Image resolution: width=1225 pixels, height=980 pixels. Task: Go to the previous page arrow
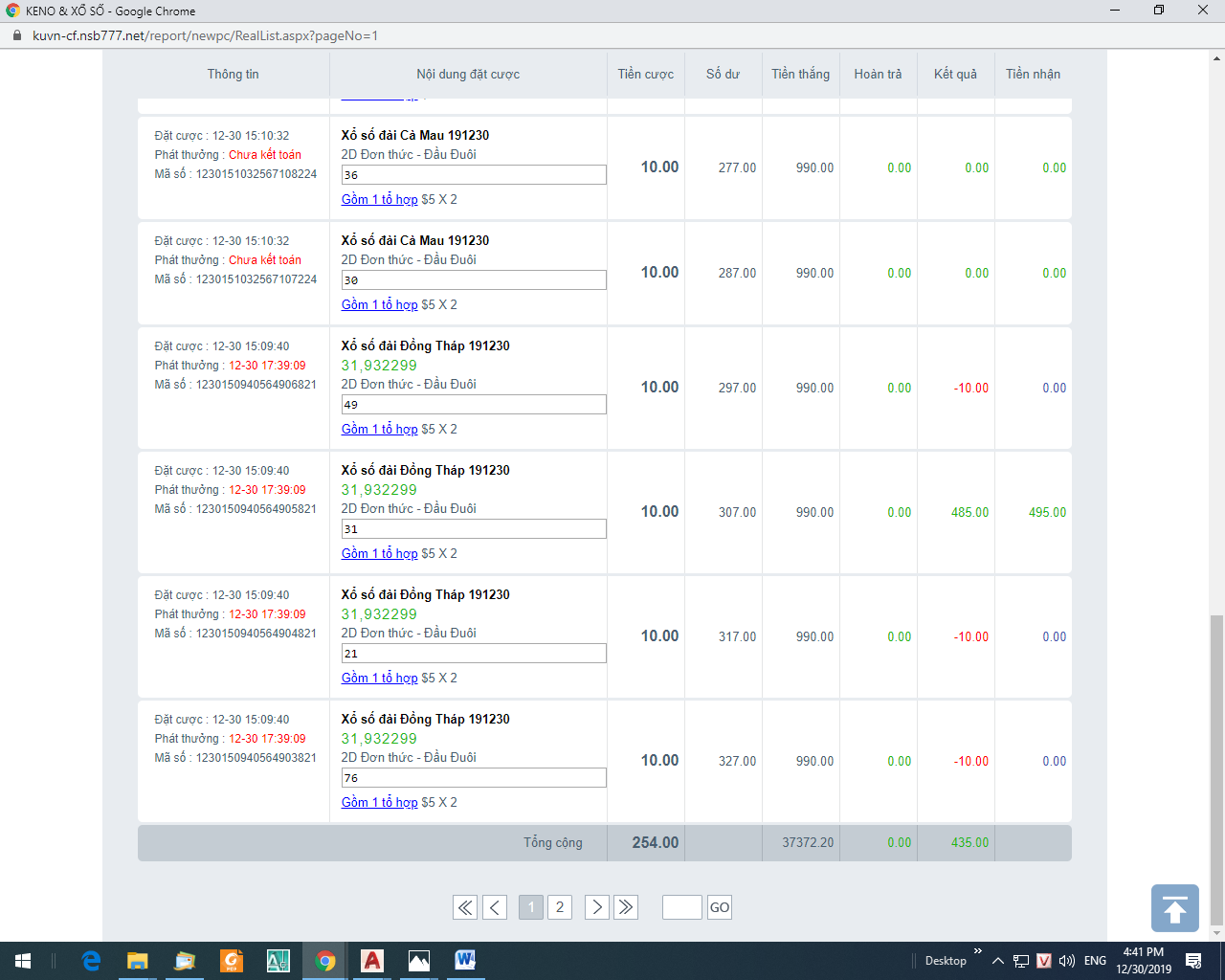(495, 907)
